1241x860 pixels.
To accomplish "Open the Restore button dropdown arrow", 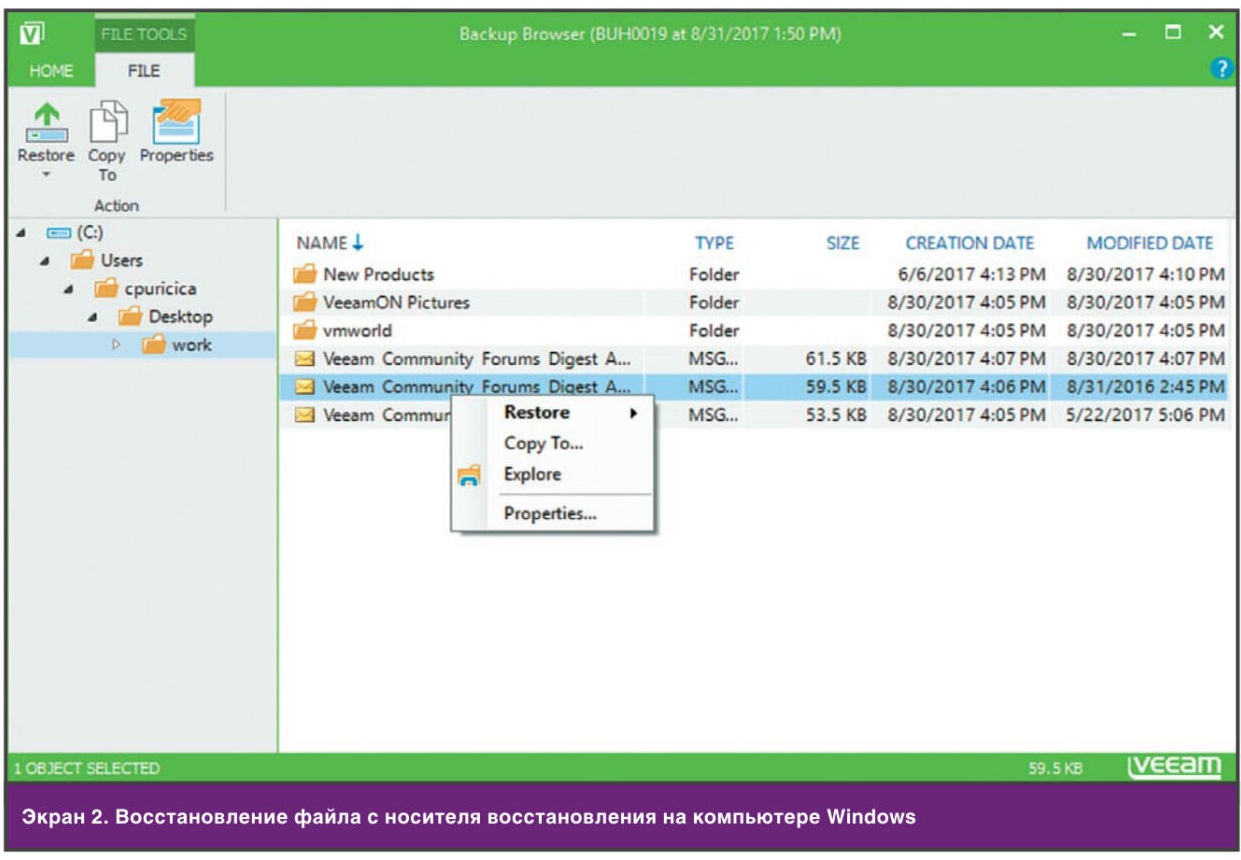I will [45, 174].
